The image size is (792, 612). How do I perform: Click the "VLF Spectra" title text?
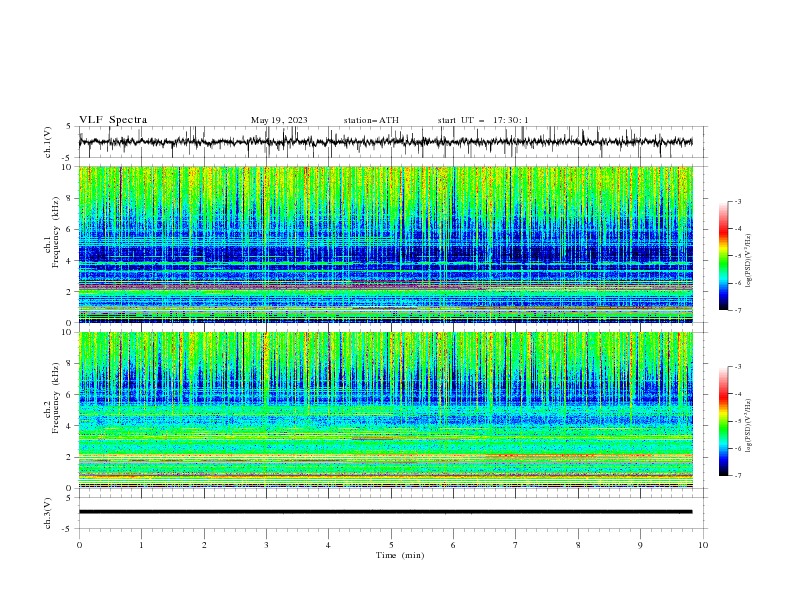point(113,120)
